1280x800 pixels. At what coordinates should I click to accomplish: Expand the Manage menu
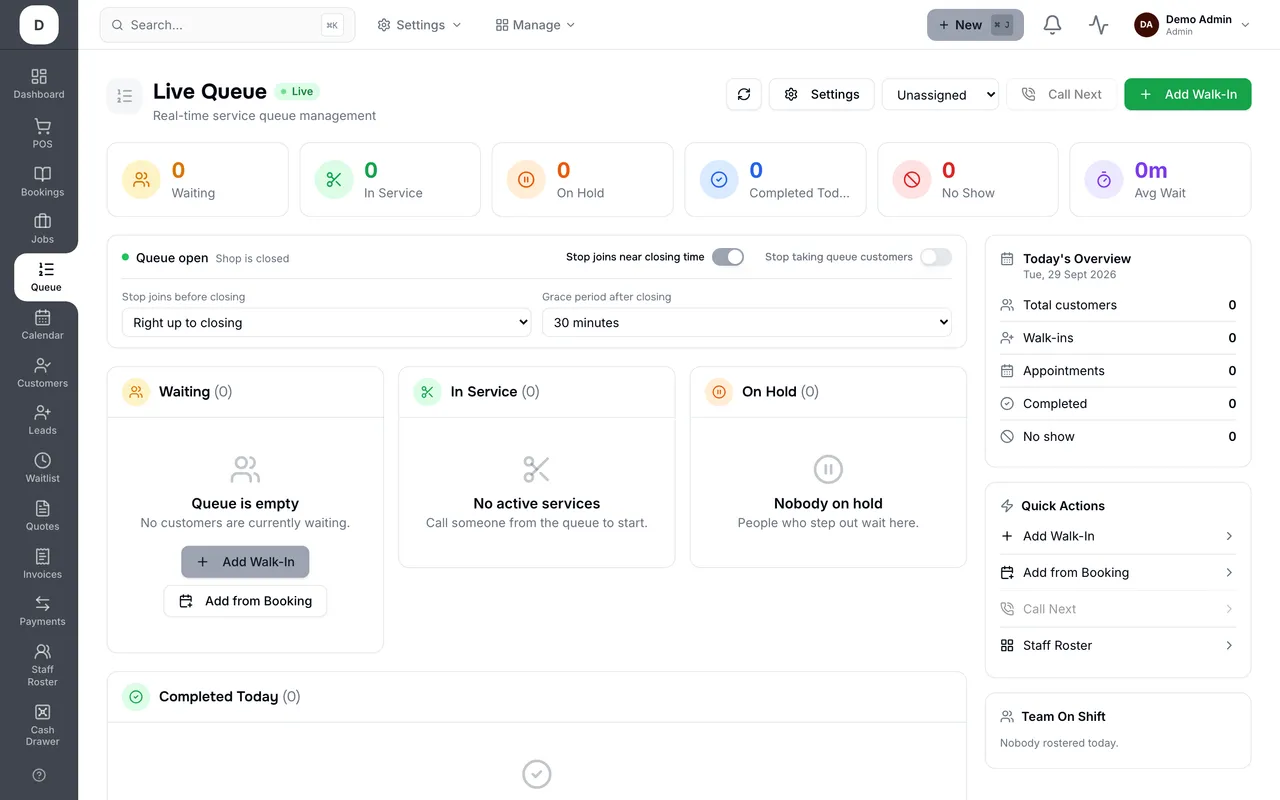tap(535, 25)
